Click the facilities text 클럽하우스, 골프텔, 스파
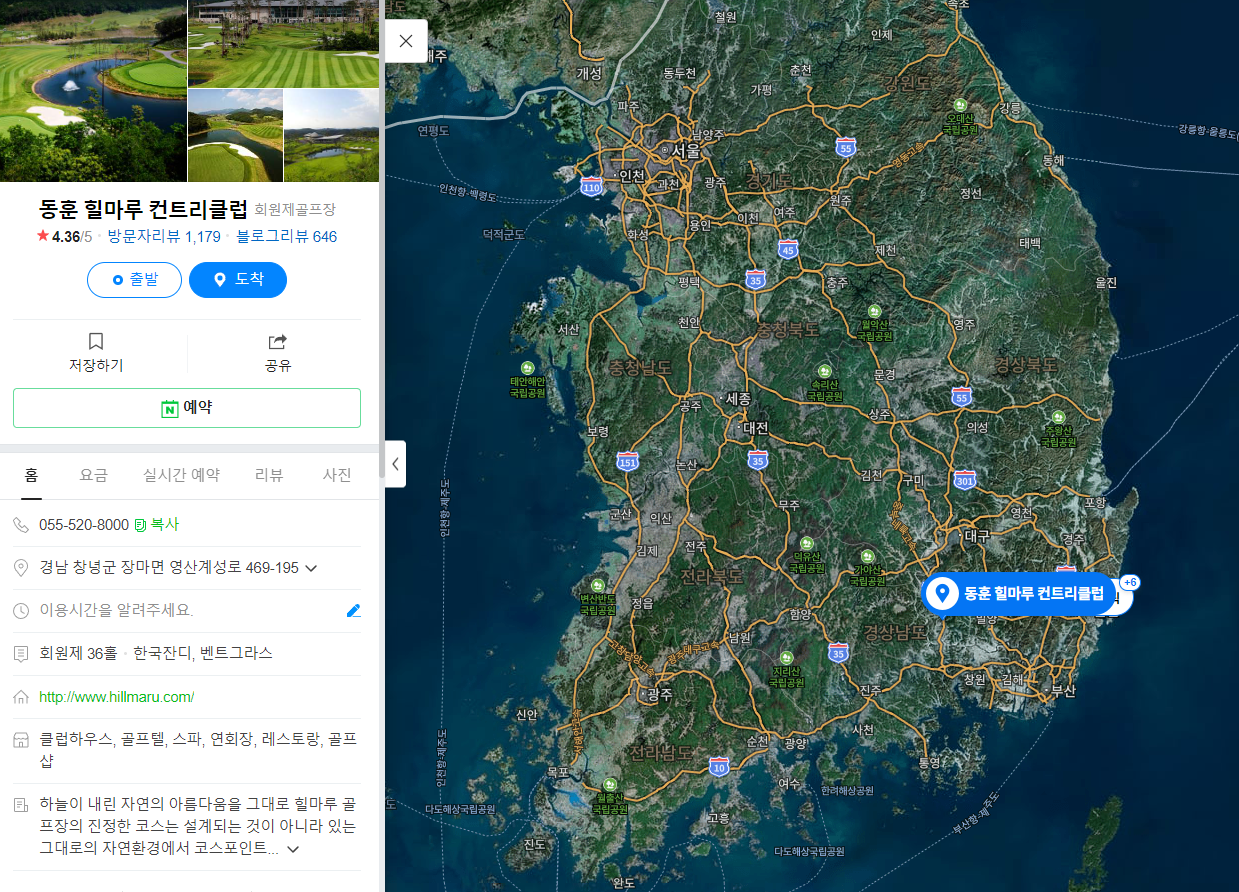This screenshot has width=1239, height=892. (198, 750)
